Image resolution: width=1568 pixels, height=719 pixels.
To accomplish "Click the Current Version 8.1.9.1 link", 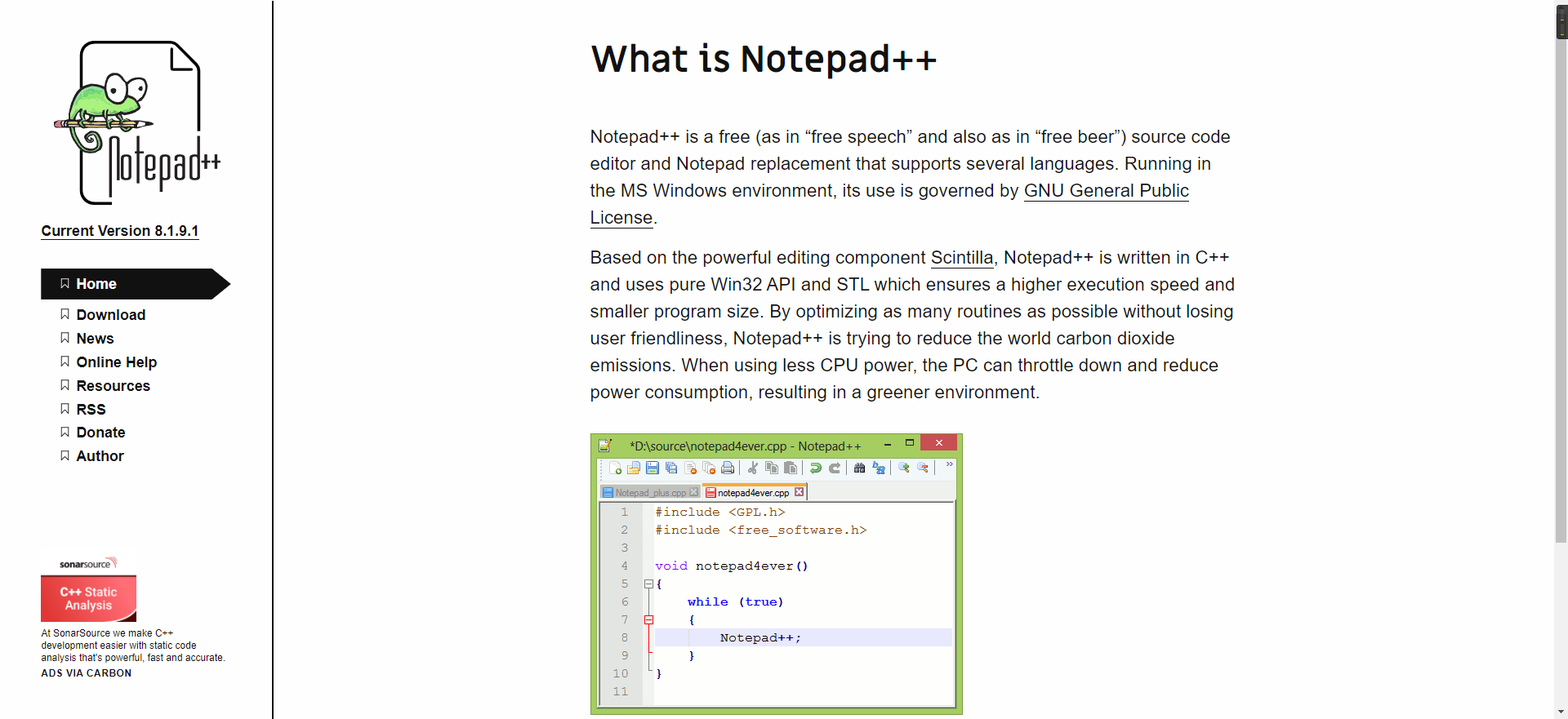I will [120, 231].
